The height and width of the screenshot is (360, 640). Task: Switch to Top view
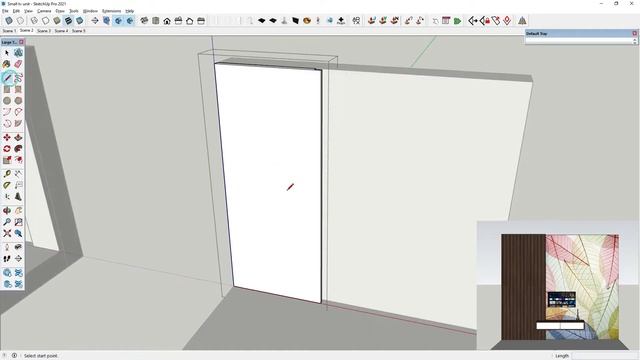pyautogui.click(x=156, y=20)
